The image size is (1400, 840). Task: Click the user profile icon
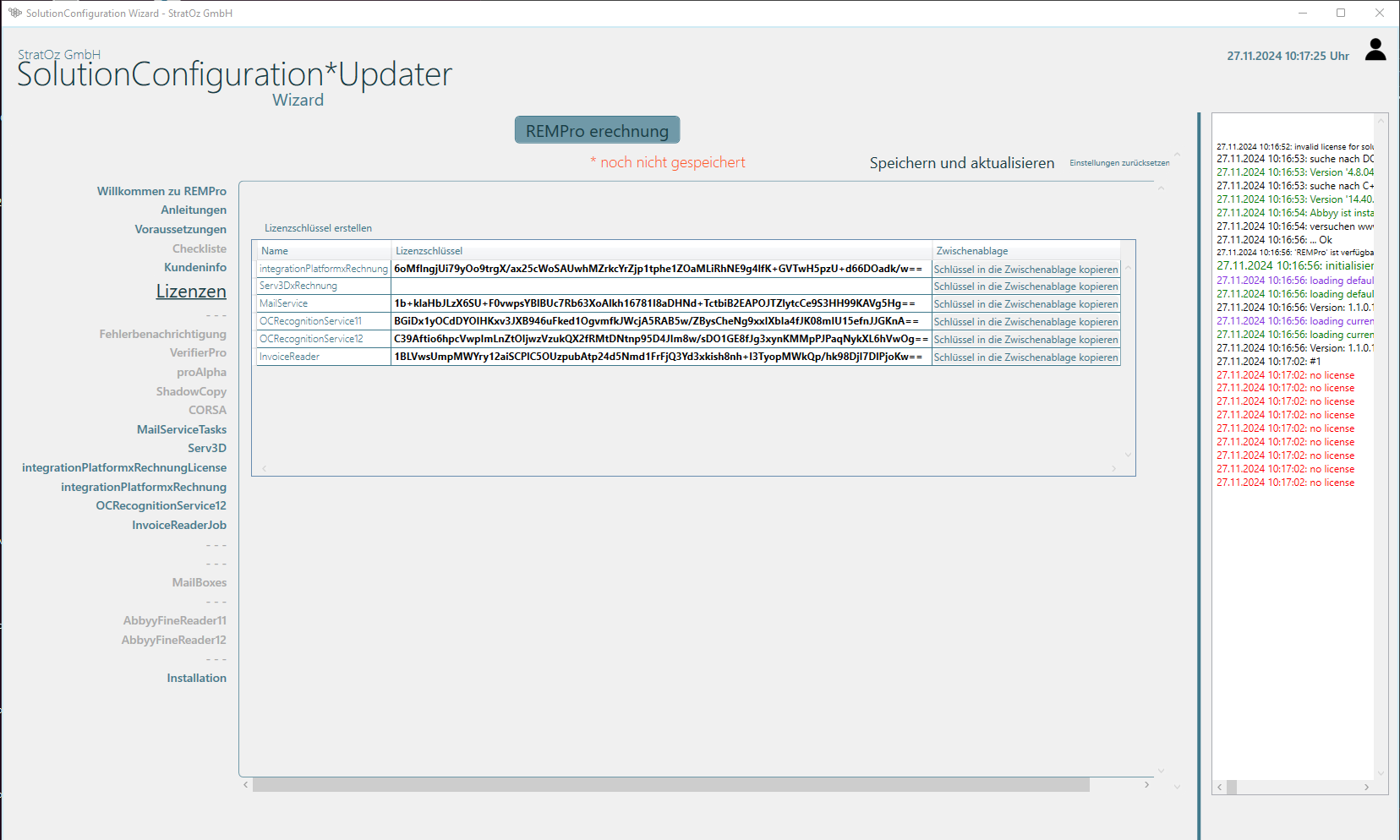1375,50
